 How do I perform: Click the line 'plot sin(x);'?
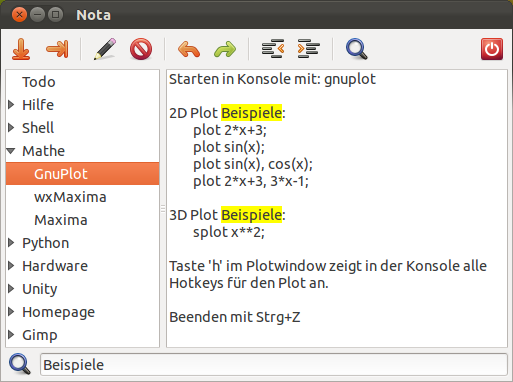click(x=229, y=147)
